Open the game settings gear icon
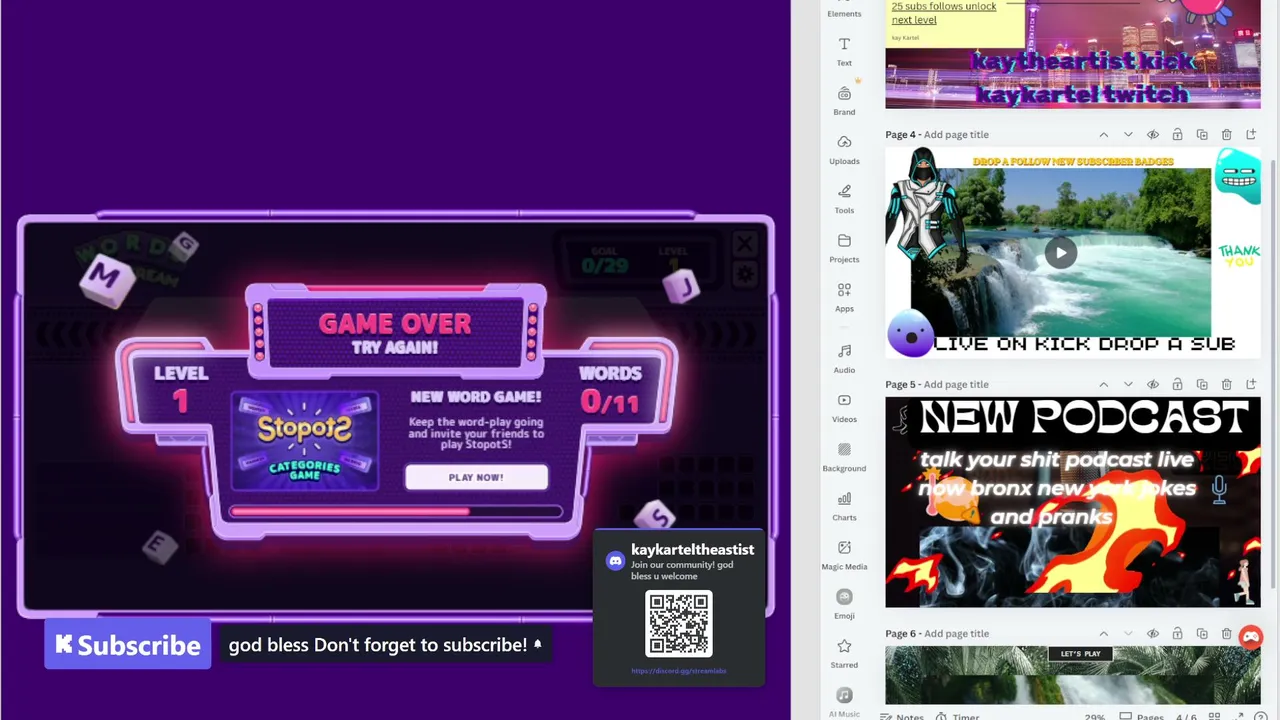 coord(745,272)
